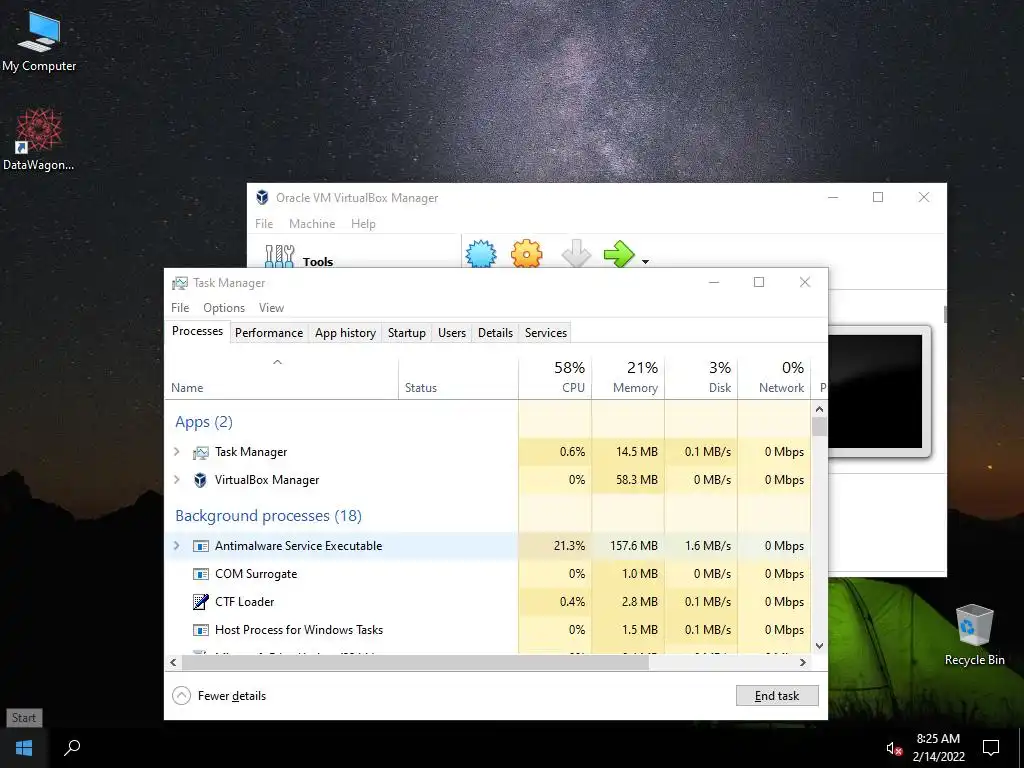Select Host Process for Windows Tasks row
Screen dimensions: 1024x768
(488, 630)
